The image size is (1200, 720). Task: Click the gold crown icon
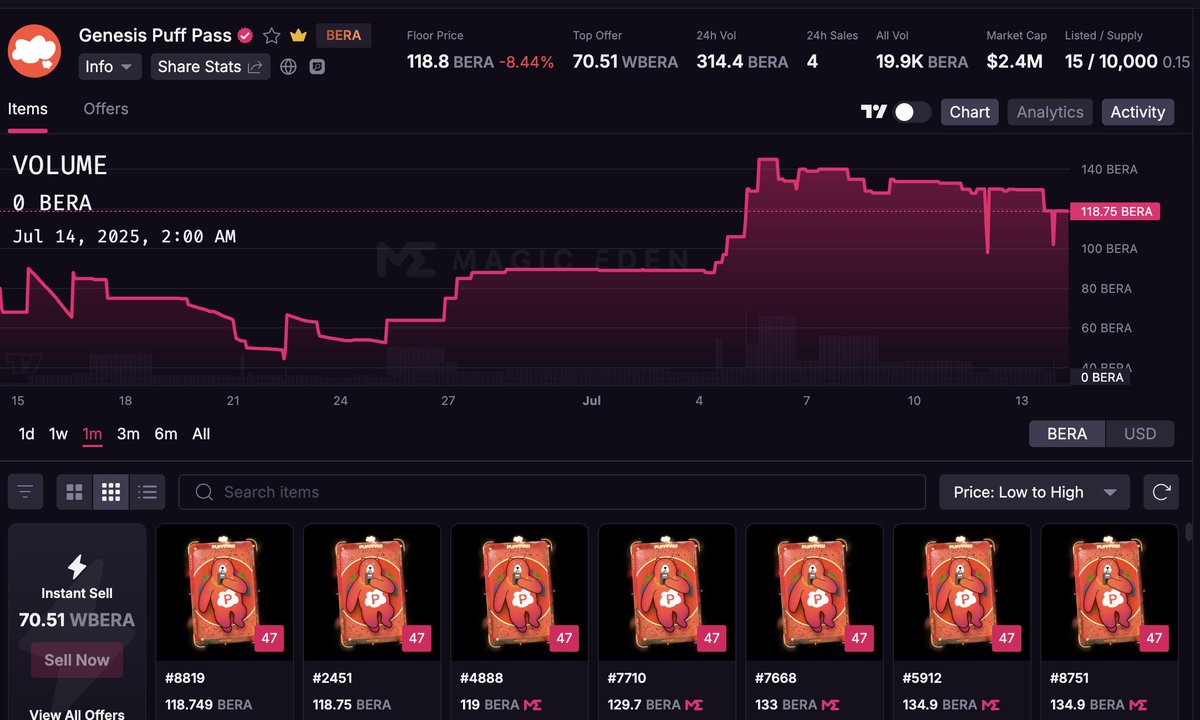298,36
